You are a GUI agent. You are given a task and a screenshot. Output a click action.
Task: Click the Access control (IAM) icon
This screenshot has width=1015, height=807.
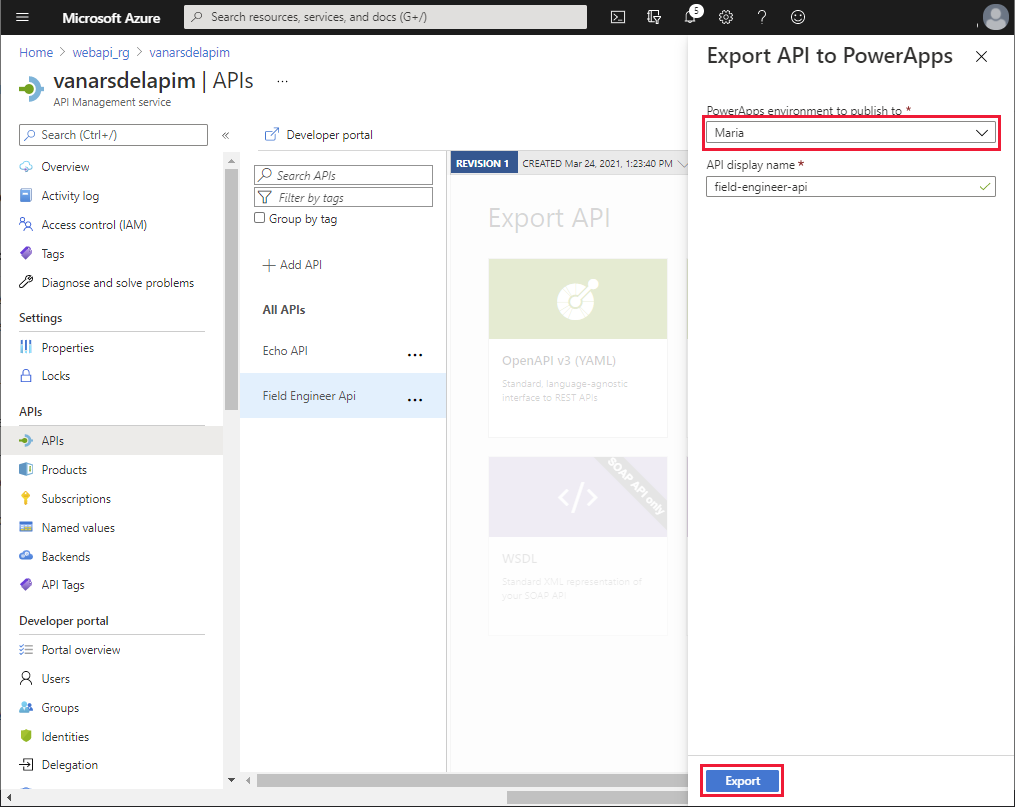coord(26,225)
